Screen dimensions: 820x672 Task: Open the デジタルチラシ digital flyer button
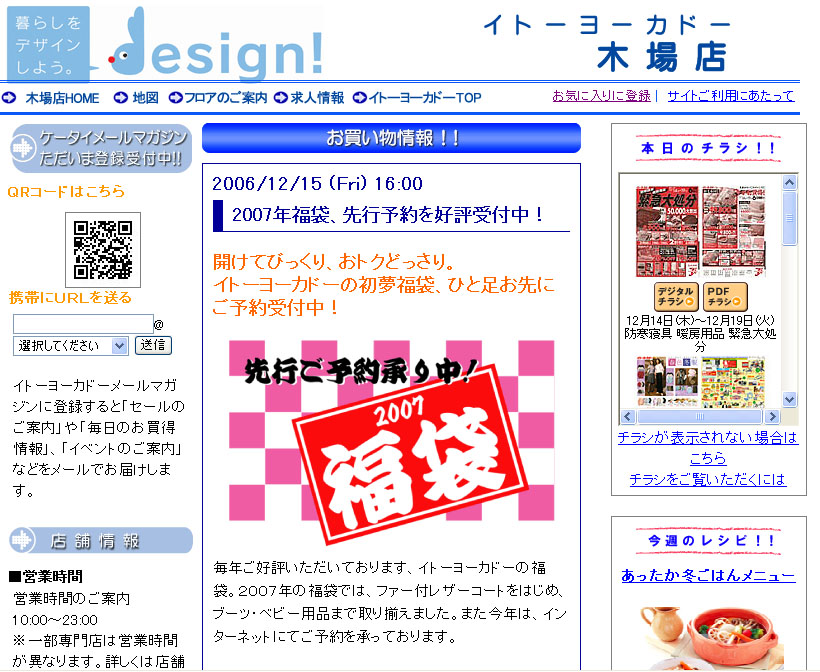pos(676,296)
